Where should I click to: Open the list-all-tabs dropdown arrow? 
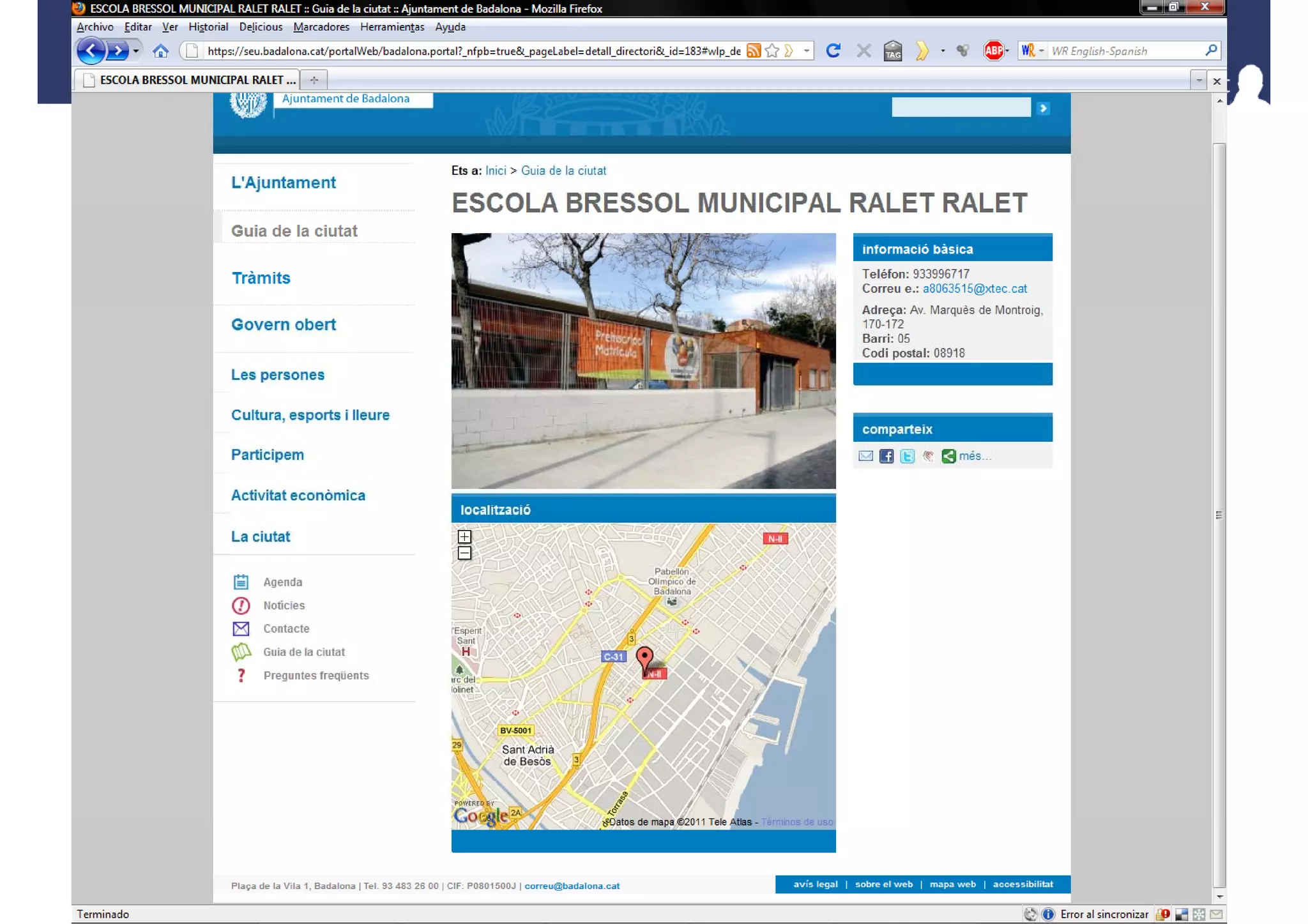[x=1198, y=80]
